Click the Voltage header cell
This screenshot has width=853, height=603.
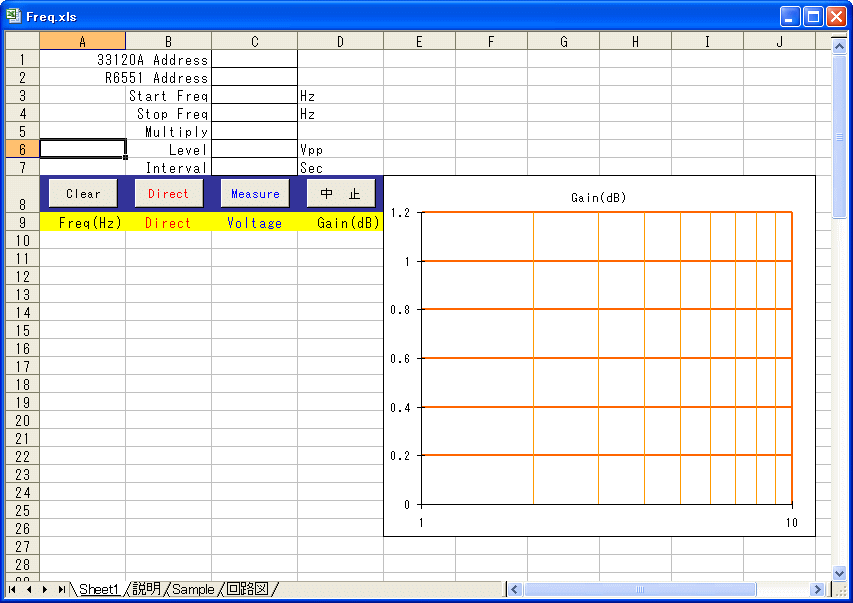point(255,222)
